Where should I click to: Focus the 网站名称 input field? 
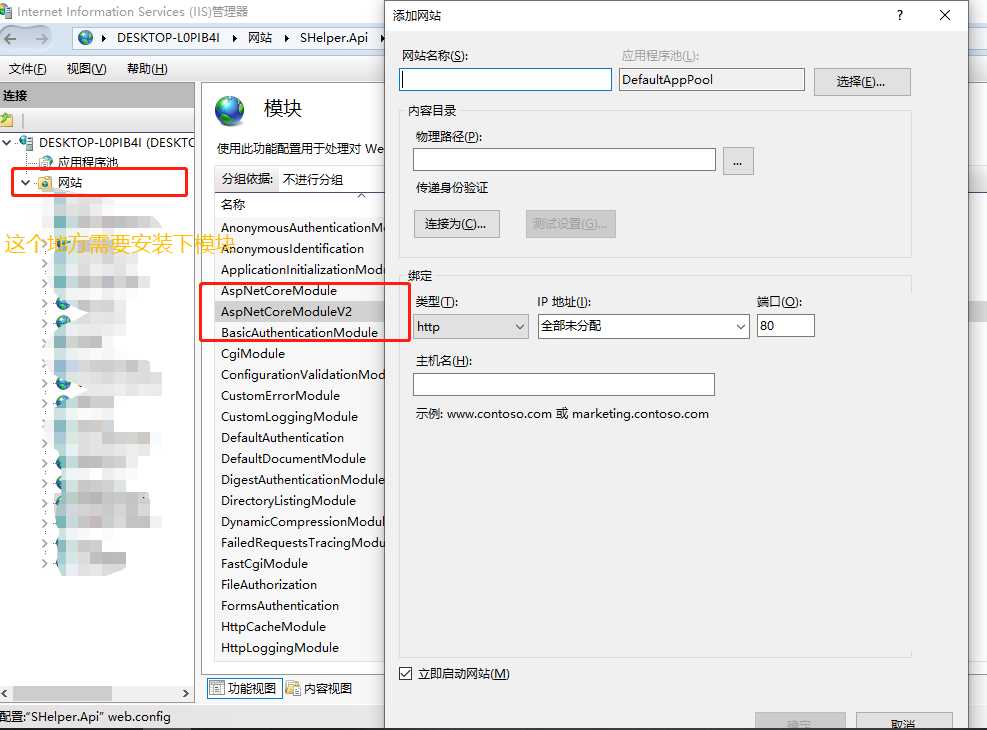click(x=505, y=79)
